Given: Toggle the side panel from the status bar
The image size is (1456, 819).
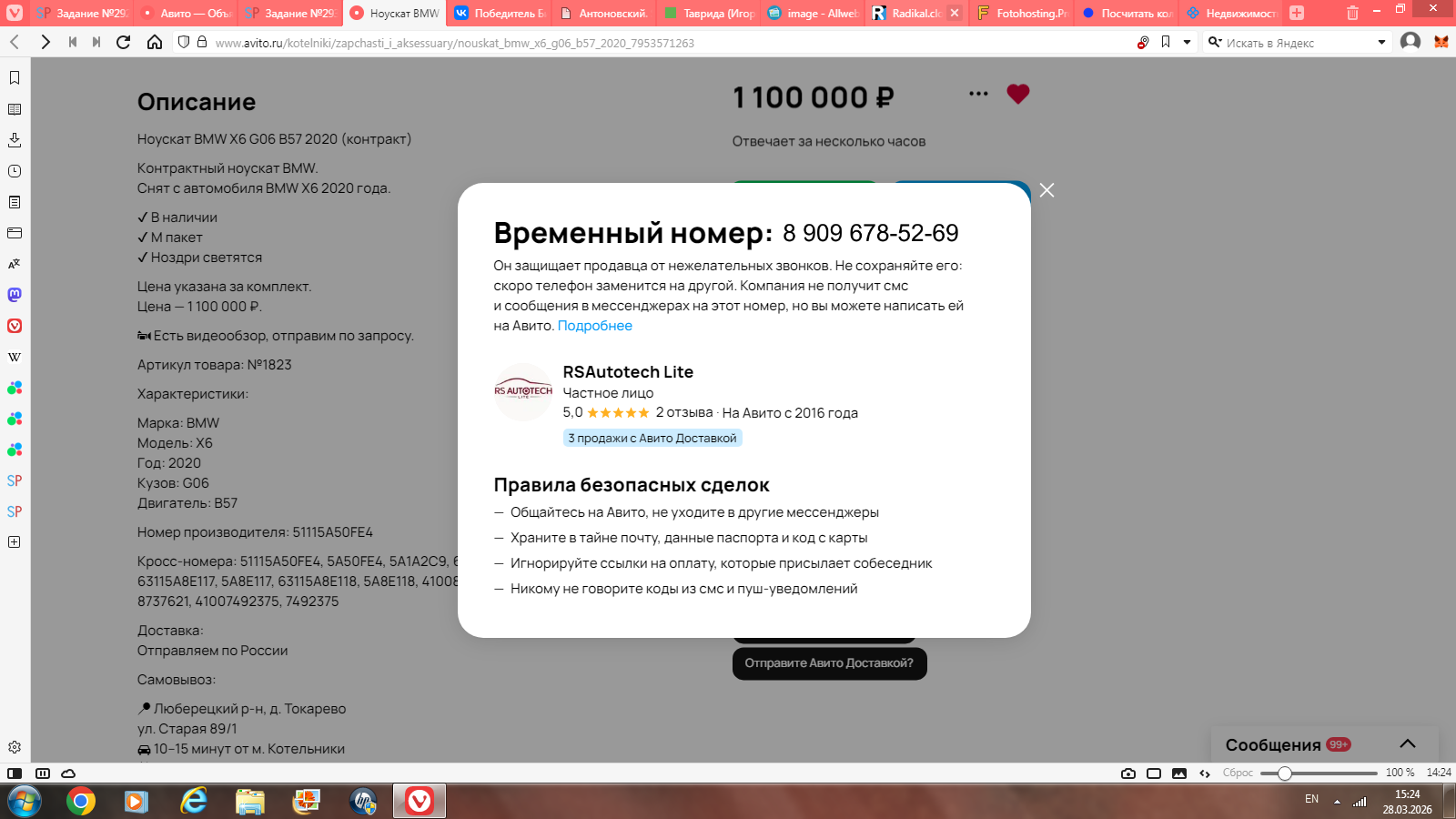Looking at the screenshot, I should [15, 773].
